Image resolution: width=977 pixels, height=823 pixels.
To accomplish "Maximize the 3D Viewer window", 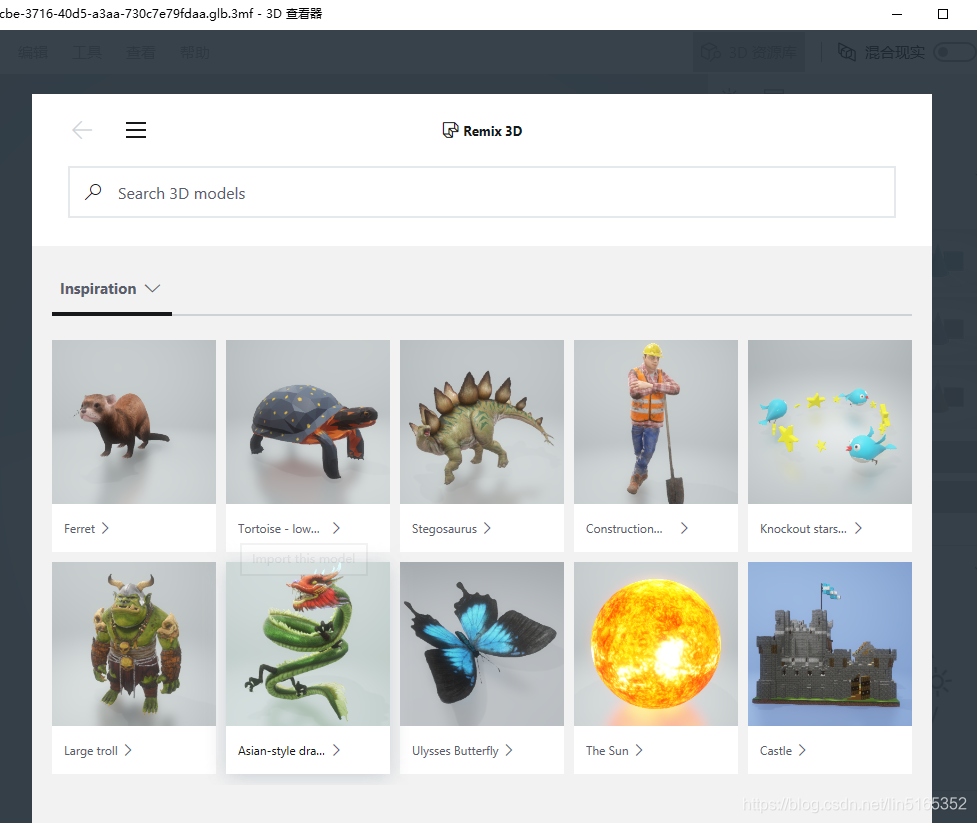I will coord(943,14).
